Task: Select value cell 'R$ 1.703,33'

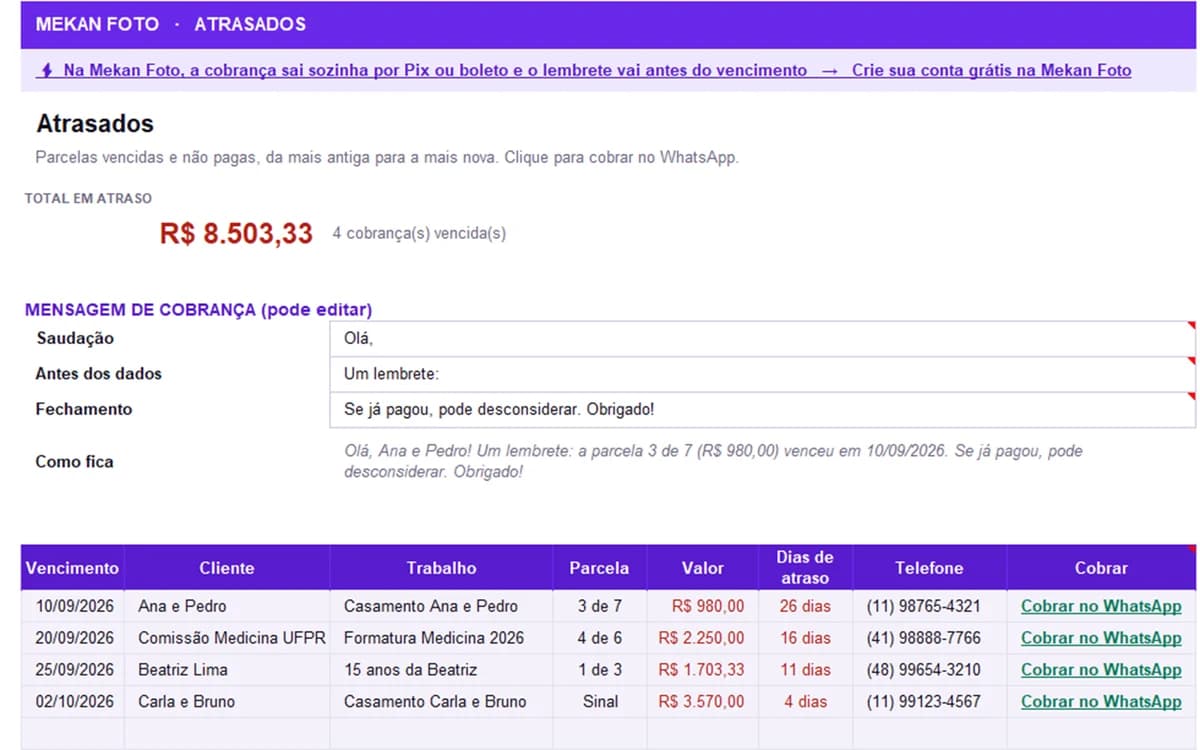Action: 703,670
